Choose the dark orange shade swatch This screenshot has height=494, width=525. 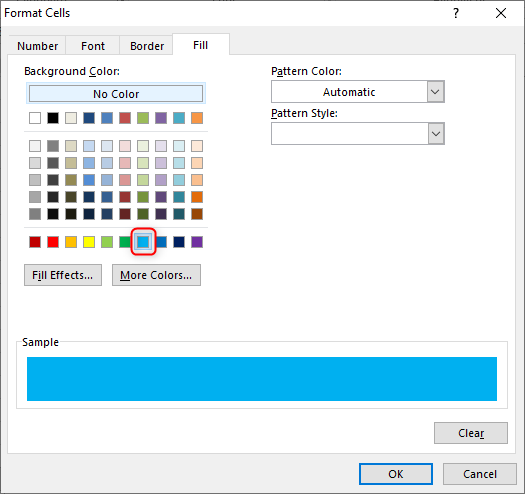pos(197,197)
